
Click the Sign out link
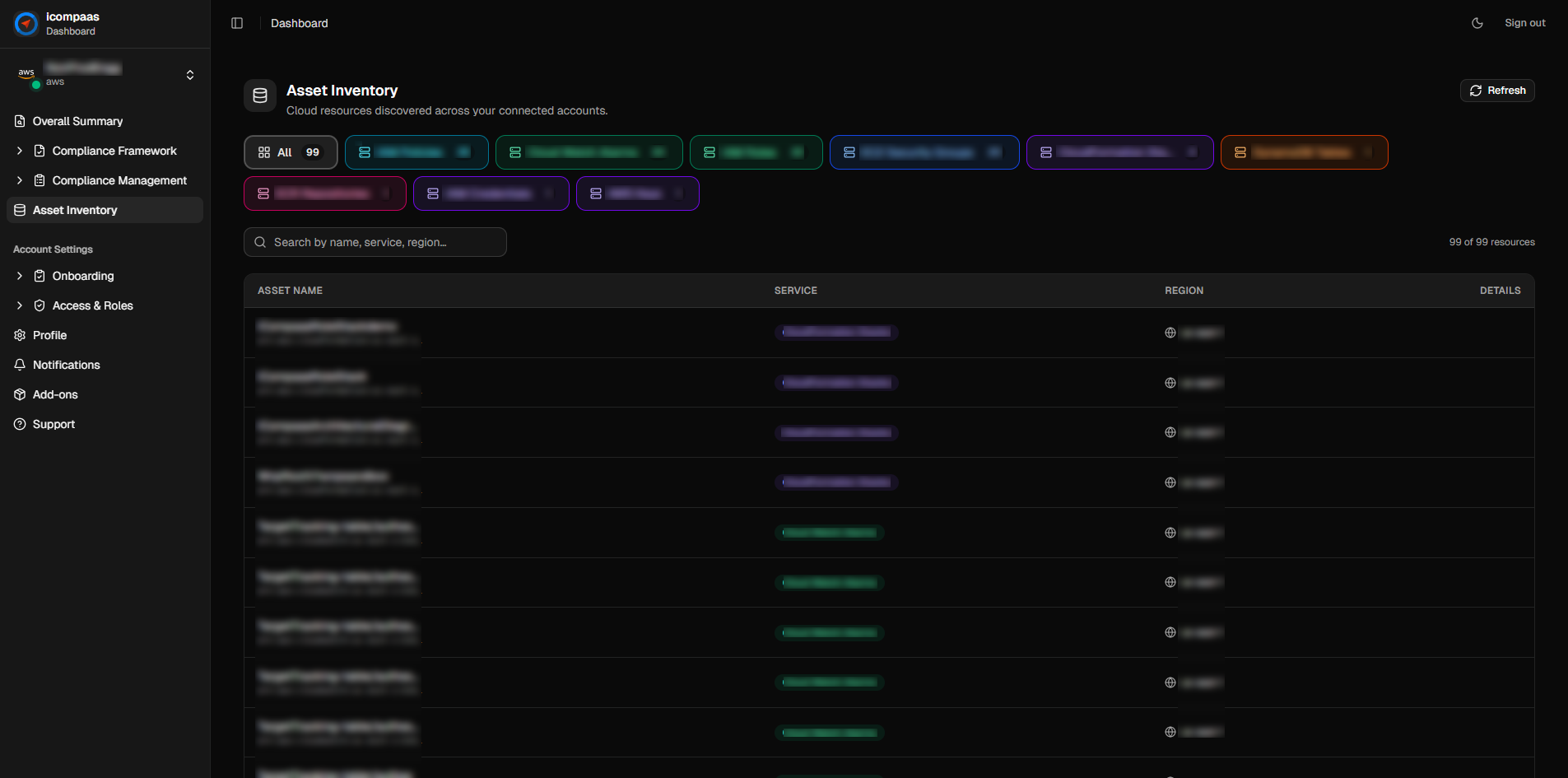click(x=1525, y=23)
